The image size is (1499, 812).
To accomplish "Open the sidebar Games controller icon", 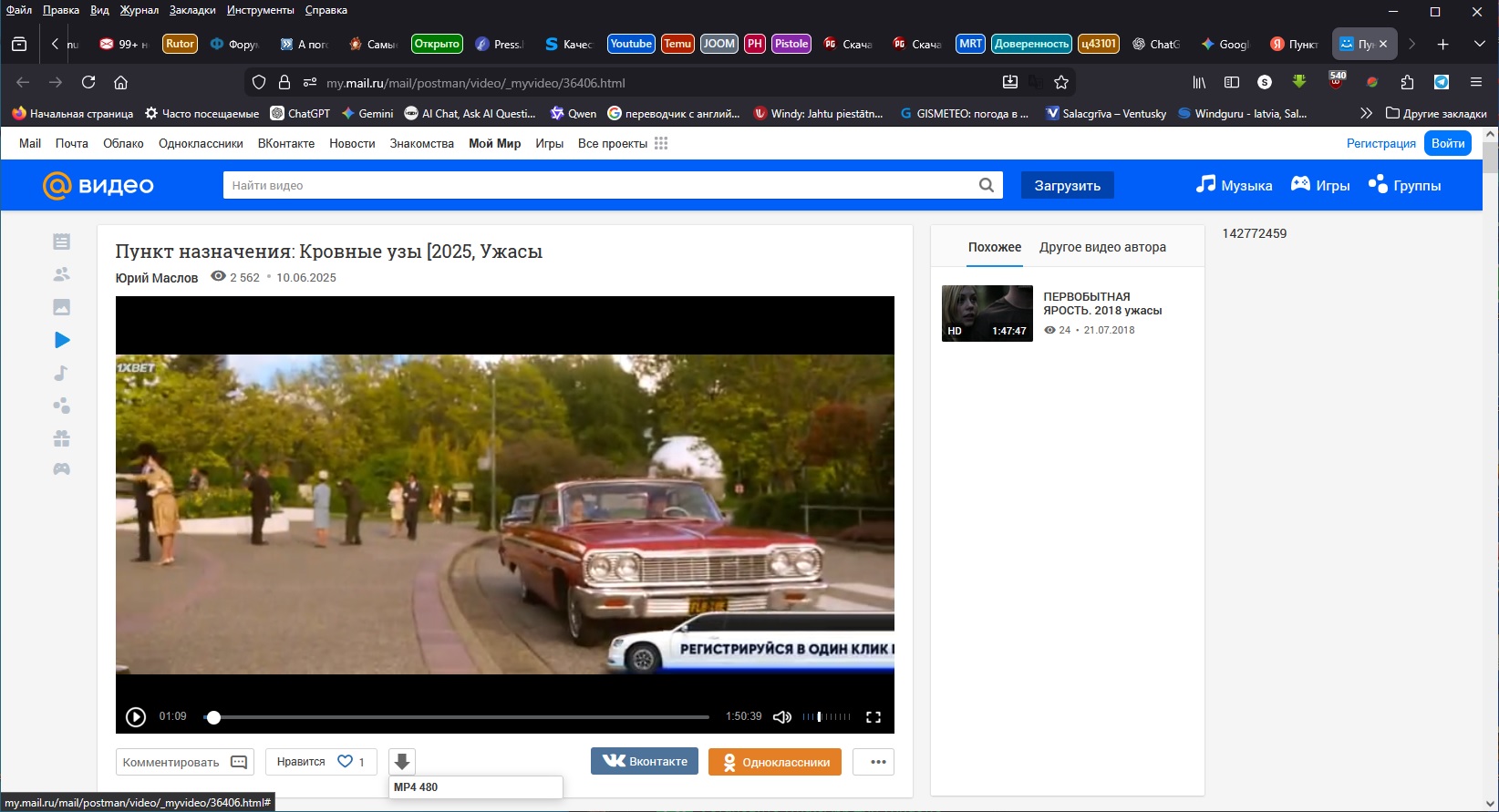I will [x=61, y=469].
